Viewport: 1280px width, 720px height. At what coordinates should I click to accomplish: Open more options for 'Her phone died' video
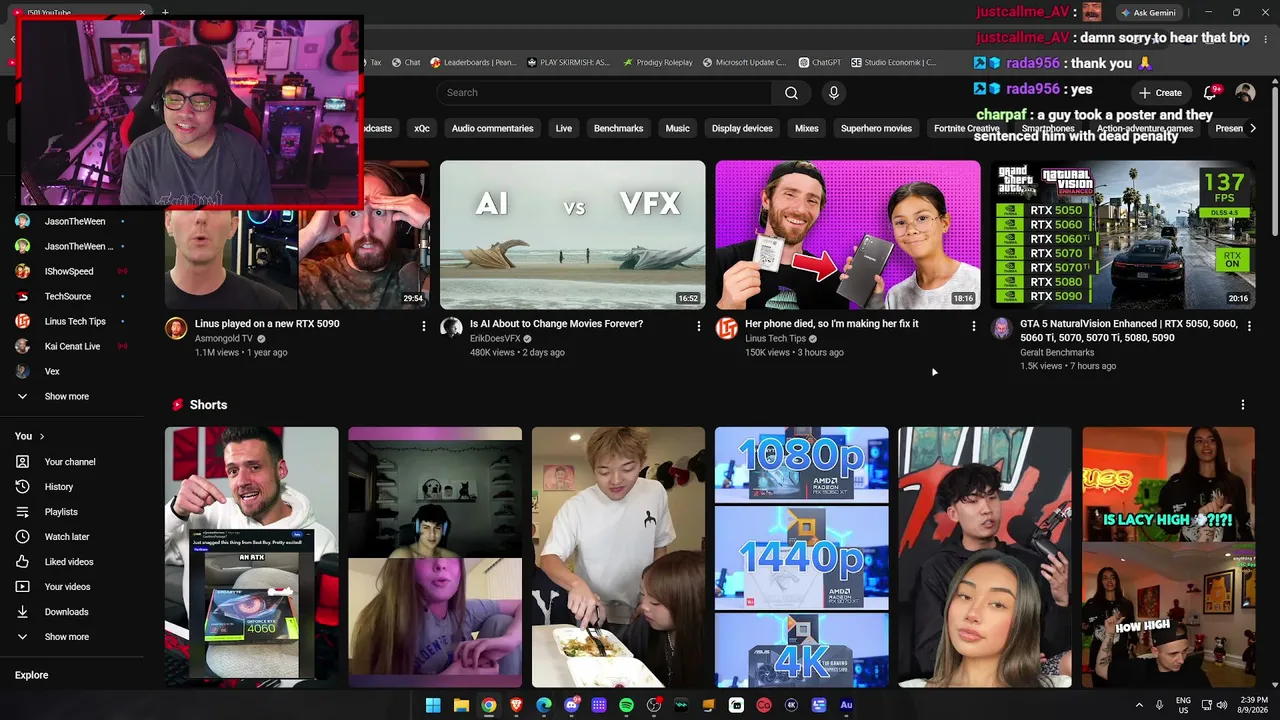coord(974,326)
